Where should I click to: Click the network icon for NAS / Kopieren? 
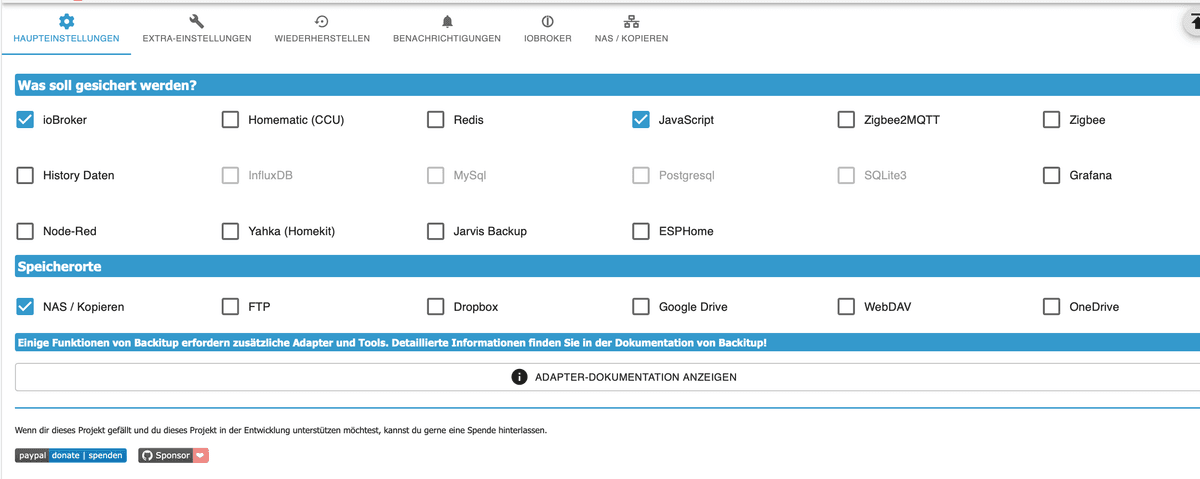[631, 21]
